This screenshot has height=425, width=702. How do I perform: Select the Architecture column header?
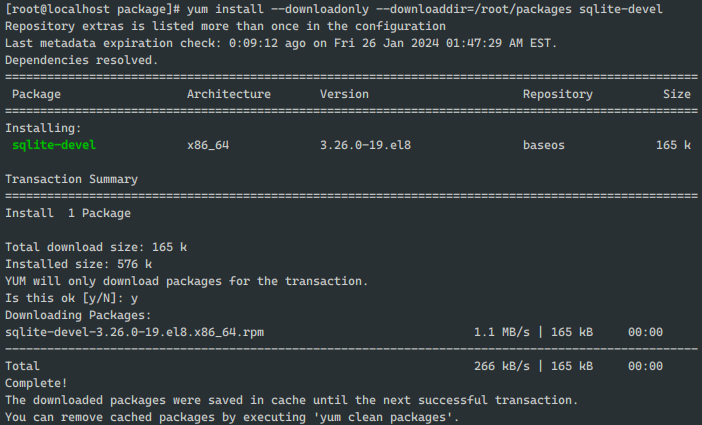point(229,94)
